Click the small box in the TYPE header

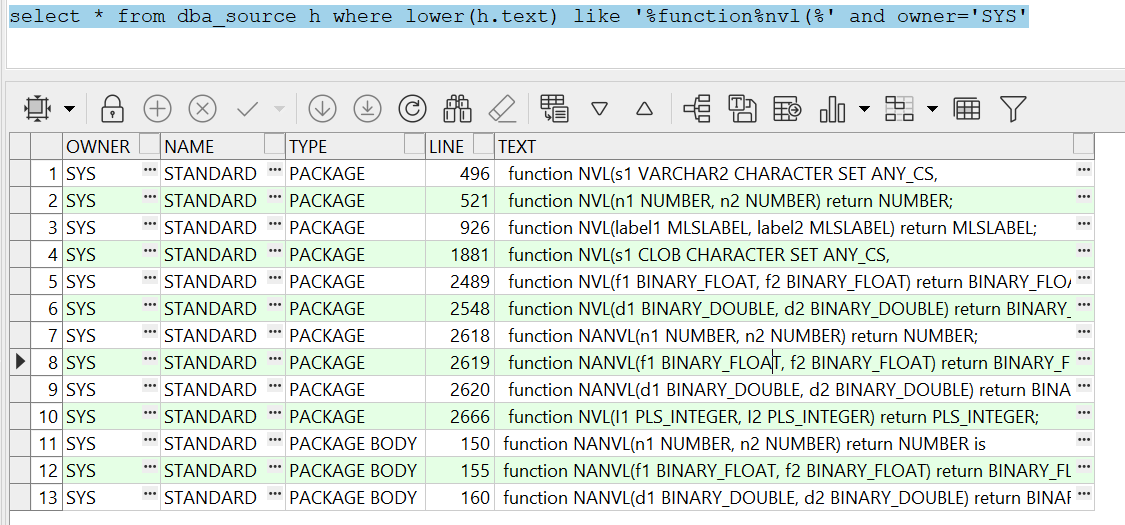tap(414, 143)
